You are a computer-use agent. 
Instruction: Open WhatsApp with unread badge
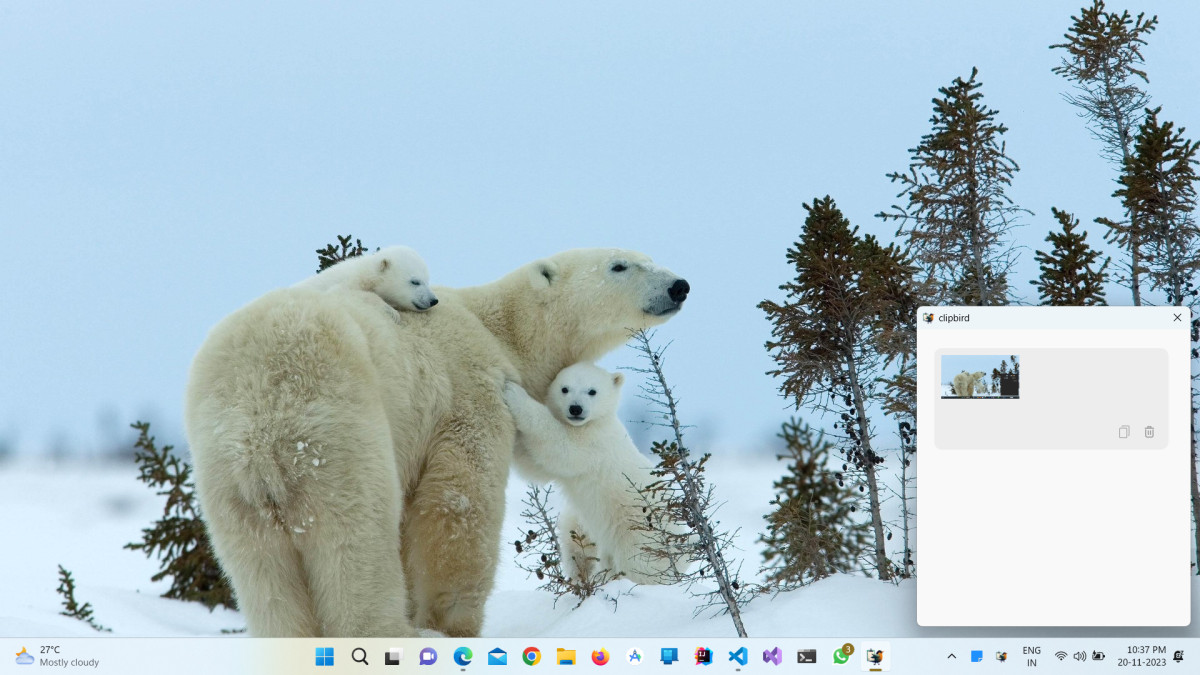coord(841,656)
